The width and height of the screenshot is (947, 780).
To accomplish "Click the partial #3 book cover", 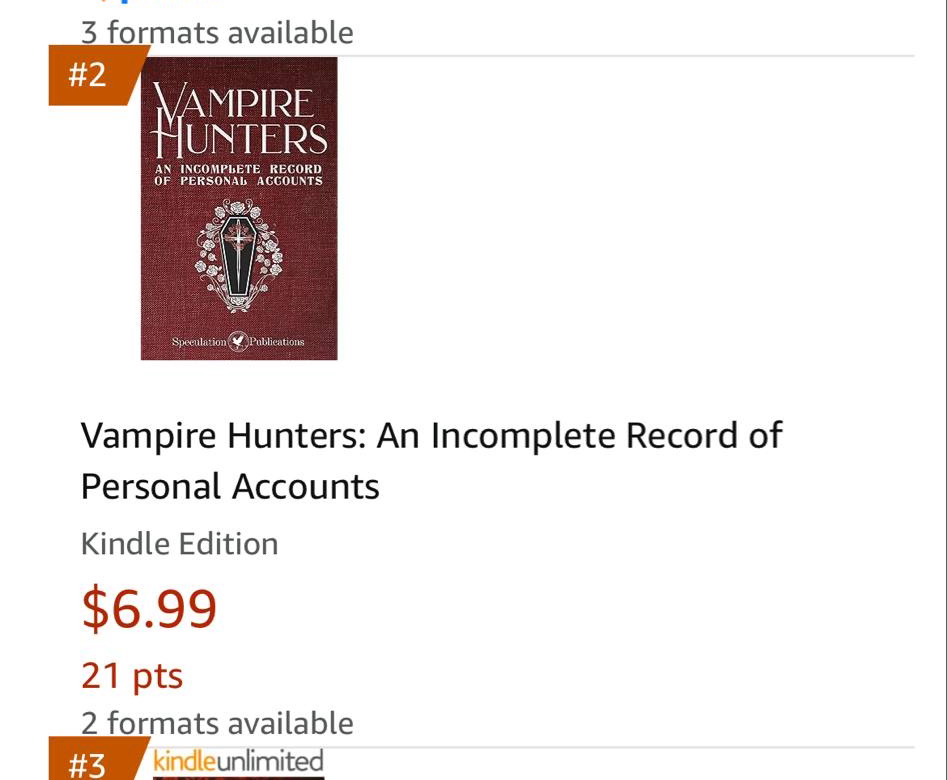I will point(238,777).
